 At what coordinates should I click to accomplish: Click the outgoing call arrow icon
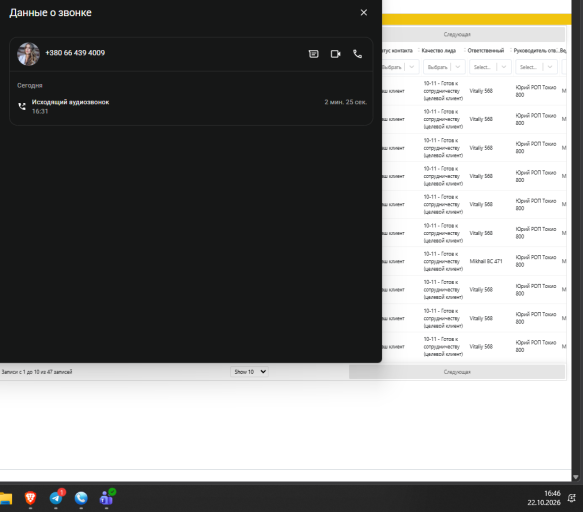point(22,106)
